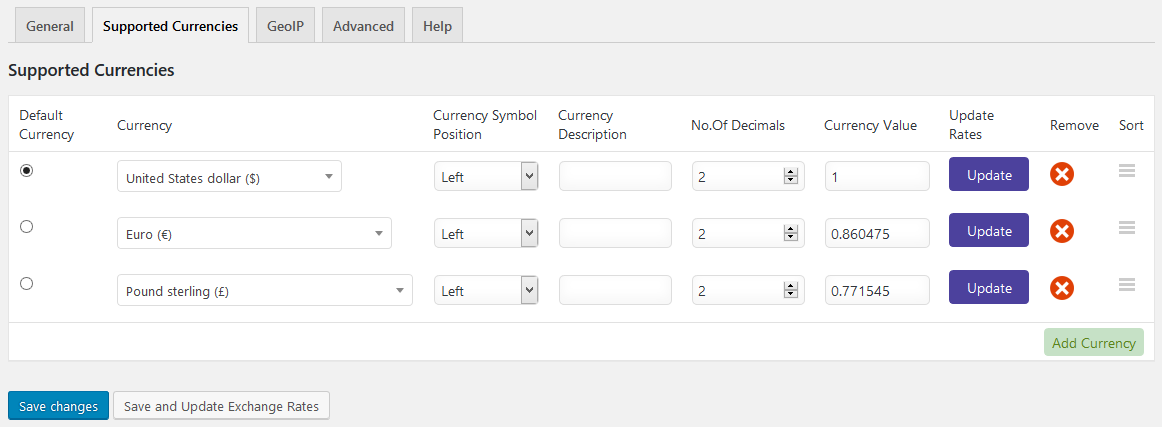Click the sort handle for Pound sterling row
This screenshot has height=427, width=1162.
coord(1127,285)
